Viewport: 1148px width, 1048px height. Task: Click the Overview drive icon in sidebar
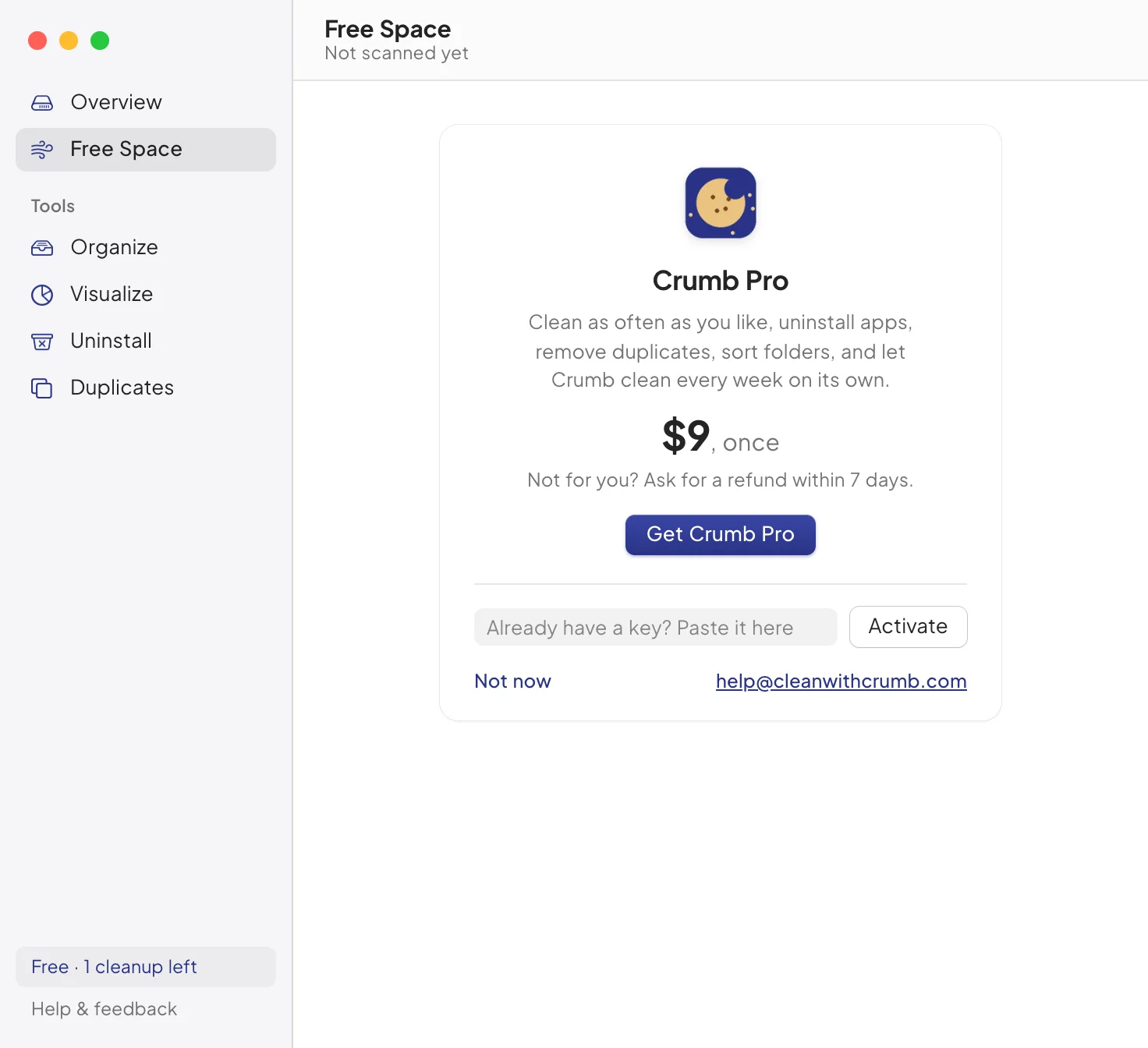pyautogui.click(x=42, y=103)
